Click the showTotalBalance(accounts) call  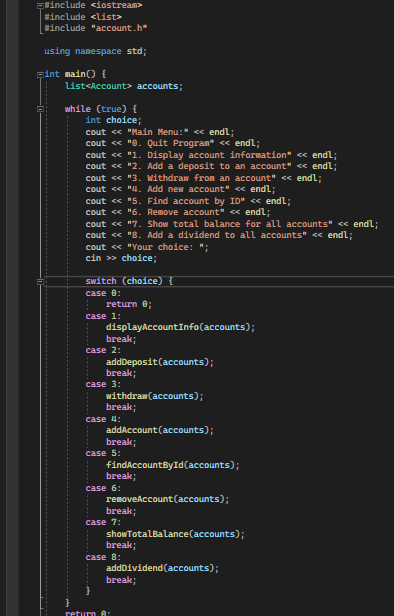175,534
